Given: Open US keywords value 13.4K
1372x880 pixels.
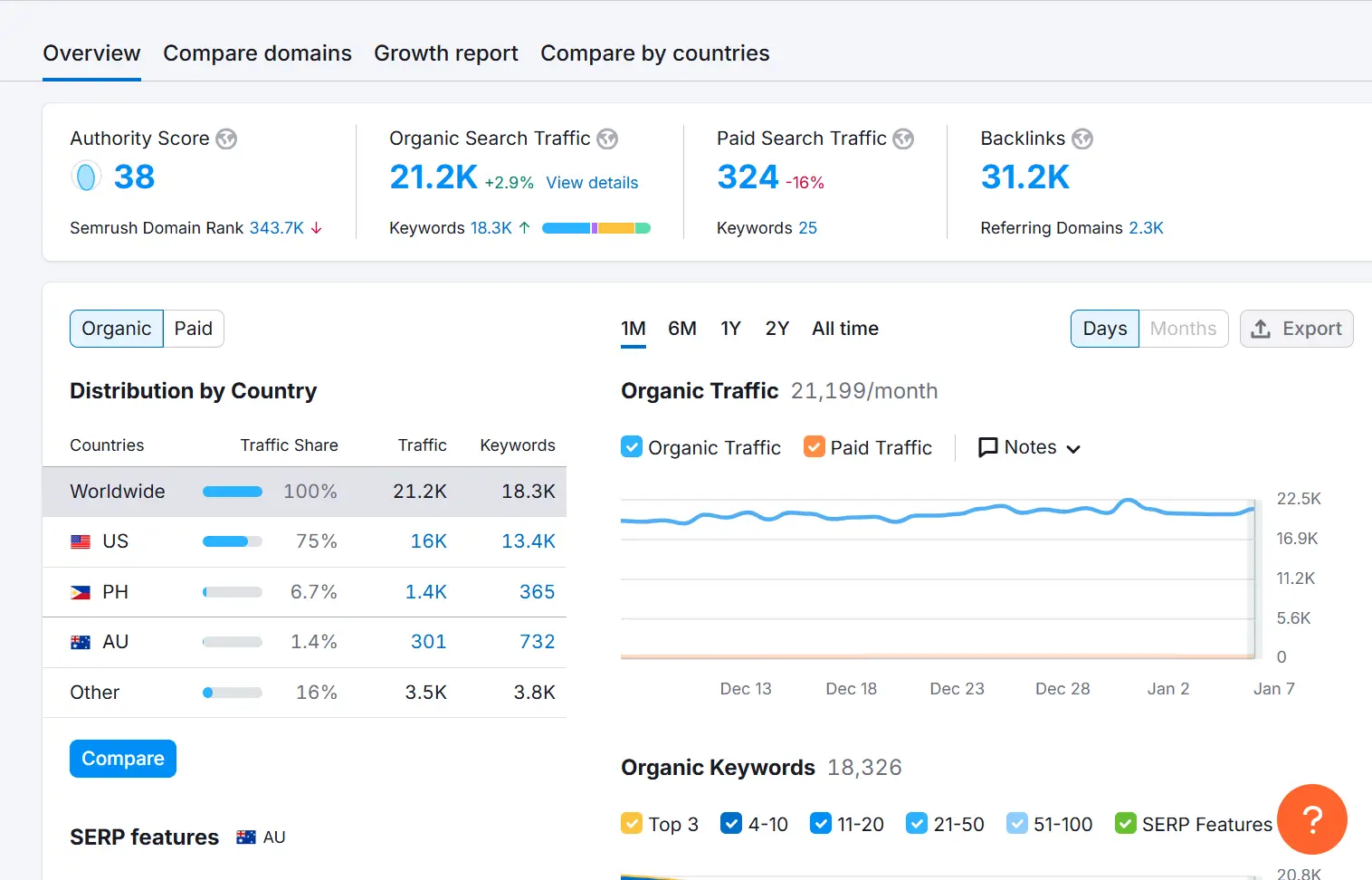Looking at the screenshot, I should (529, 541).
